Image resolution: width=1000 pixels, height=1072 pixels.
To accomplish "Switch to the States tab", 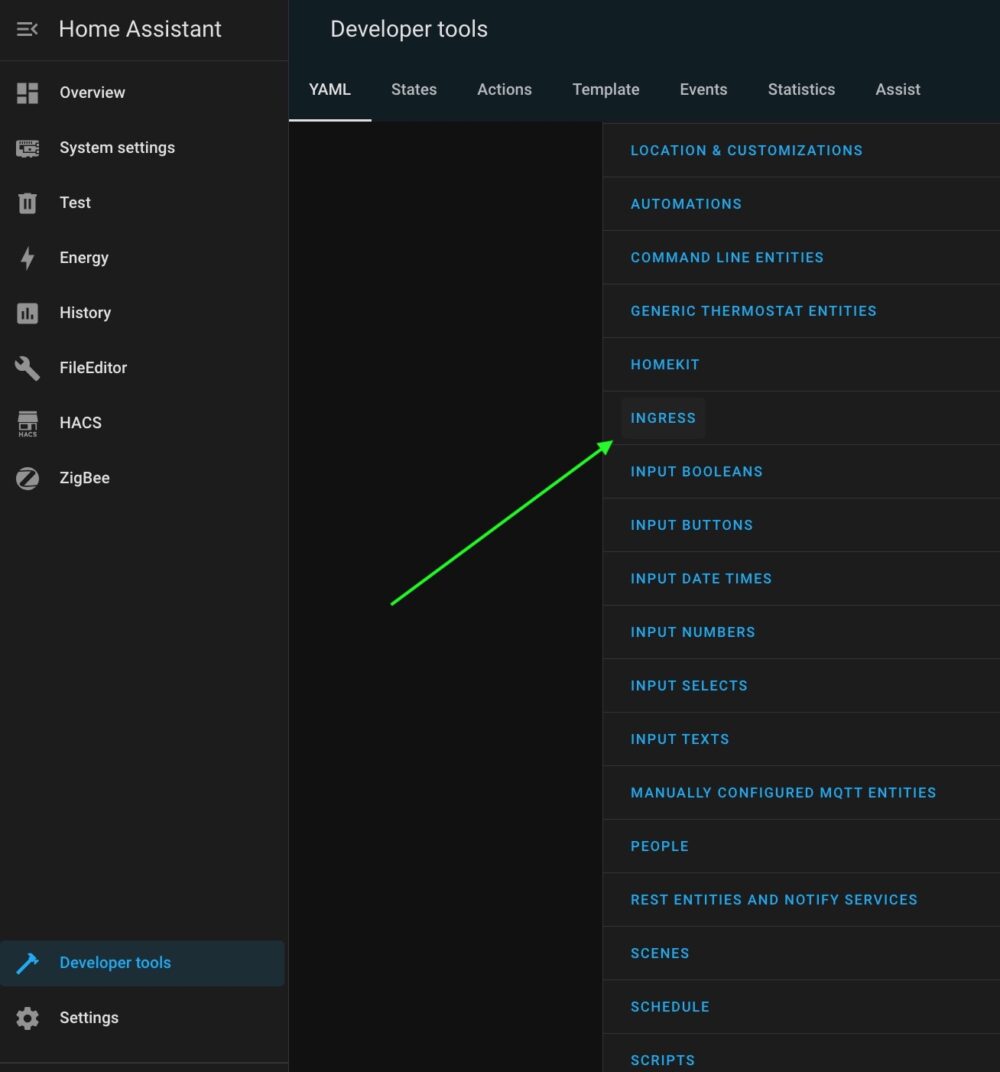I will [413, 89].
